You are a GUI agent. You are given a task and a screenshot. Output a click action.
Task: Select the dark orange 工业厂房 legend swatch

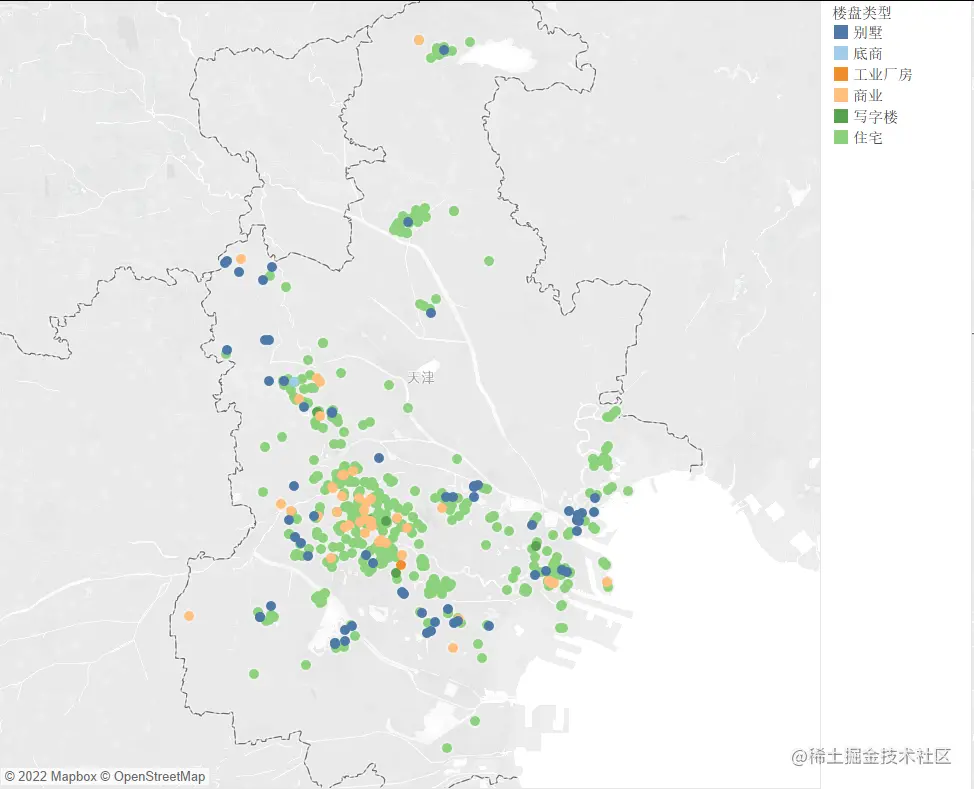pos(840,74)
